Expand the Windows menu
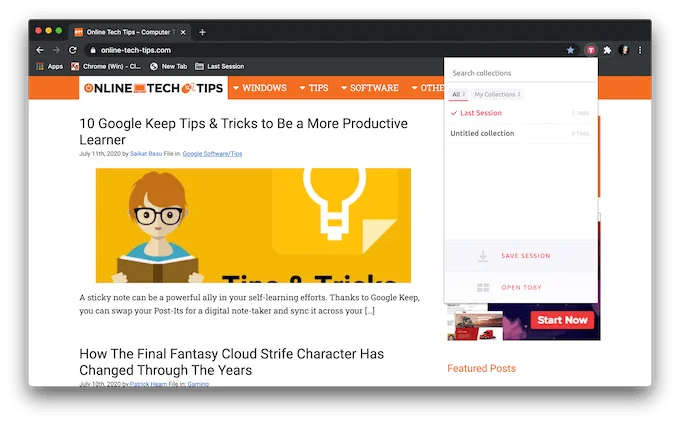The width and height of the screenshot is (680, 424). 260,88
